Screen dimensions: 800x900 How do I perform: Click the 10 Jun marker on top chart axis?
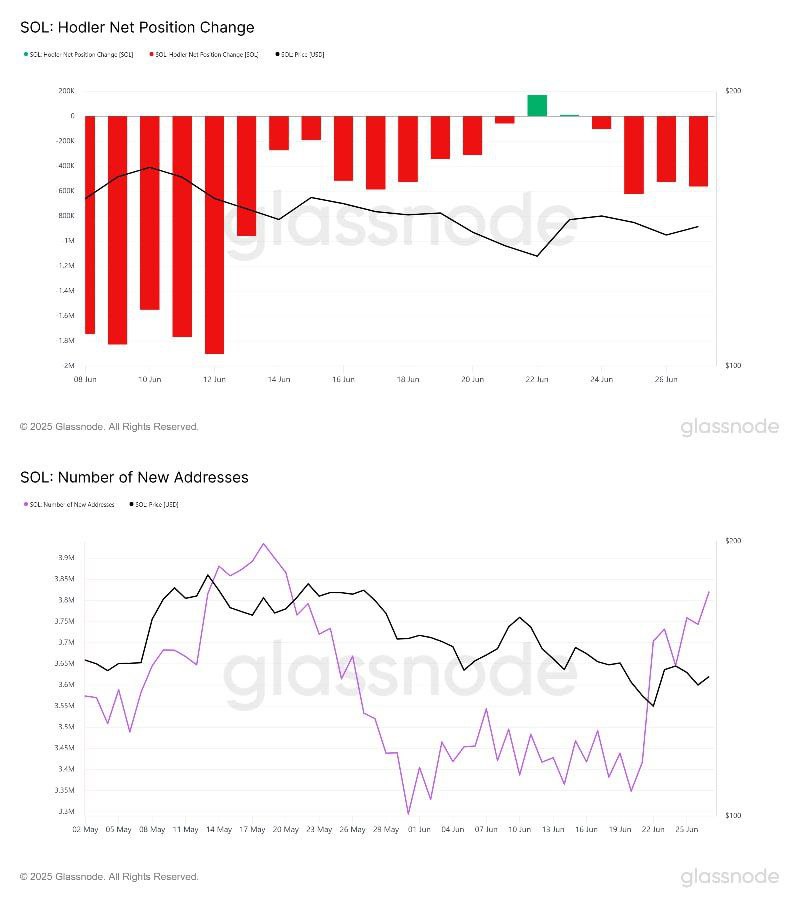click(150, 379)
